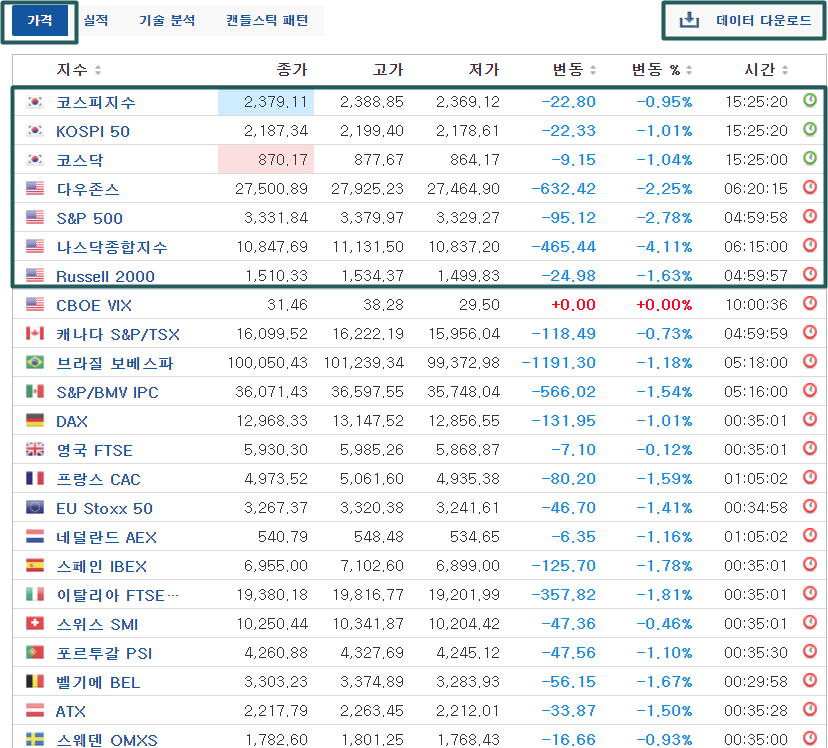Click the Belgium flag beside 벨기에 BEL

pos(35,681)
